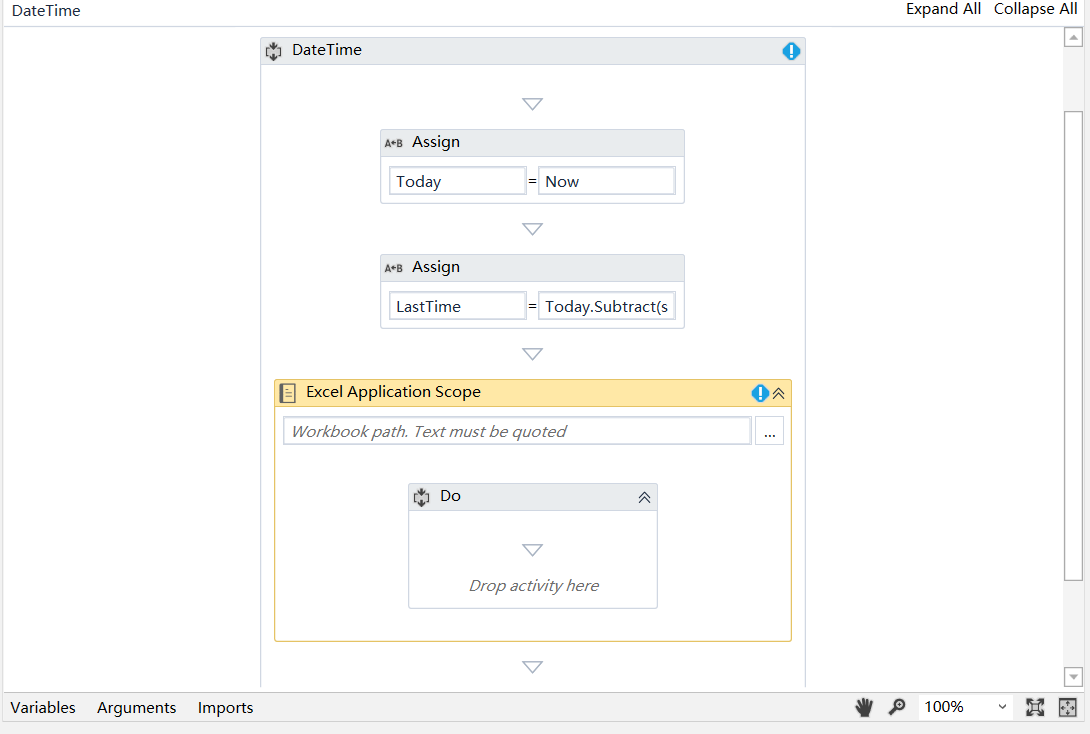Collapse the Excel Application Scope activity

779,393
